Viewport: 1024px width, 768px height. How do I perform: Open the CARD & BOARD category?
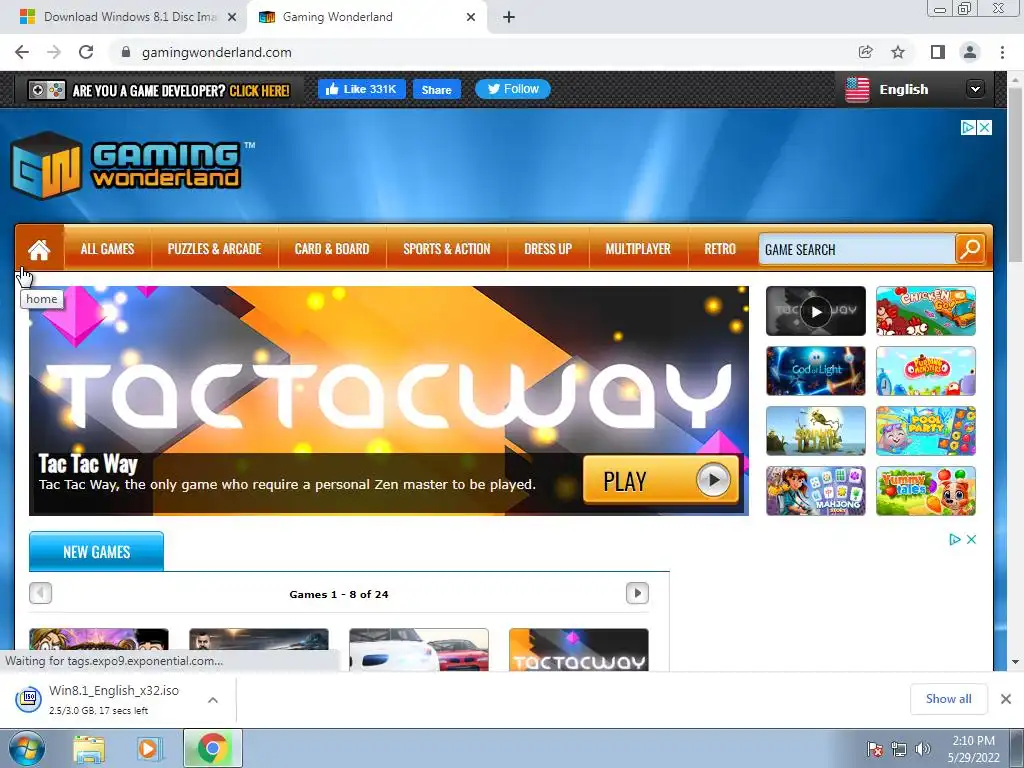click(x=332, y=249)
